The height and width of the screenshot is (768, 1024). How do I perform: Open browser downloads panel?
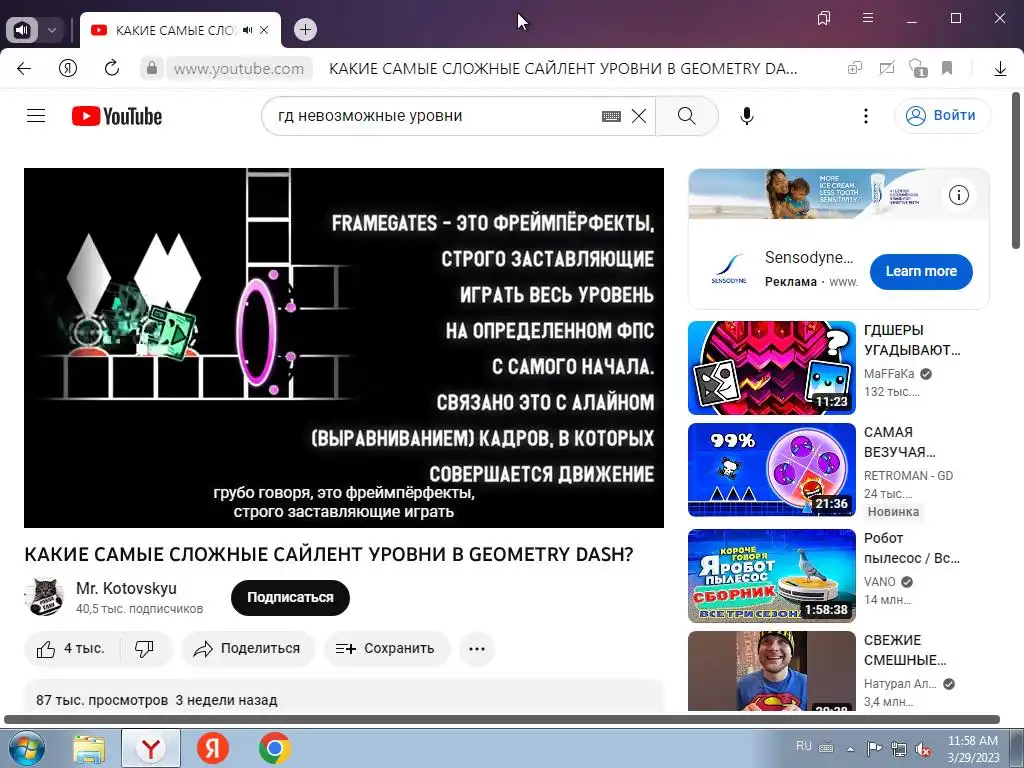(x=1000, y=69)
